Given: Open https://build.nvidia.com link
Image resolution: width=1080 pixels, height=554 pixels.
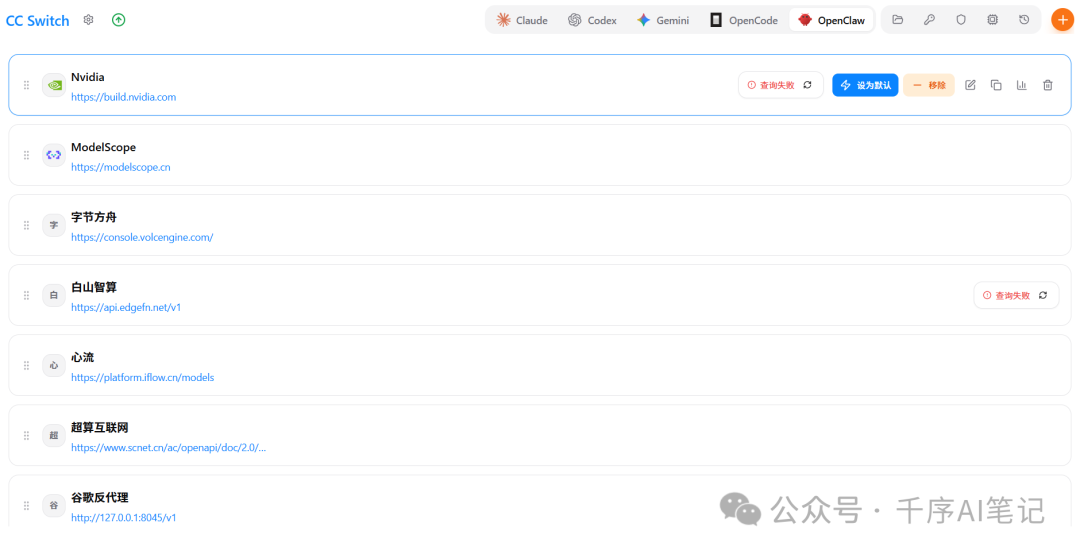Looking at the screenshot, I should tap(123, 97).
